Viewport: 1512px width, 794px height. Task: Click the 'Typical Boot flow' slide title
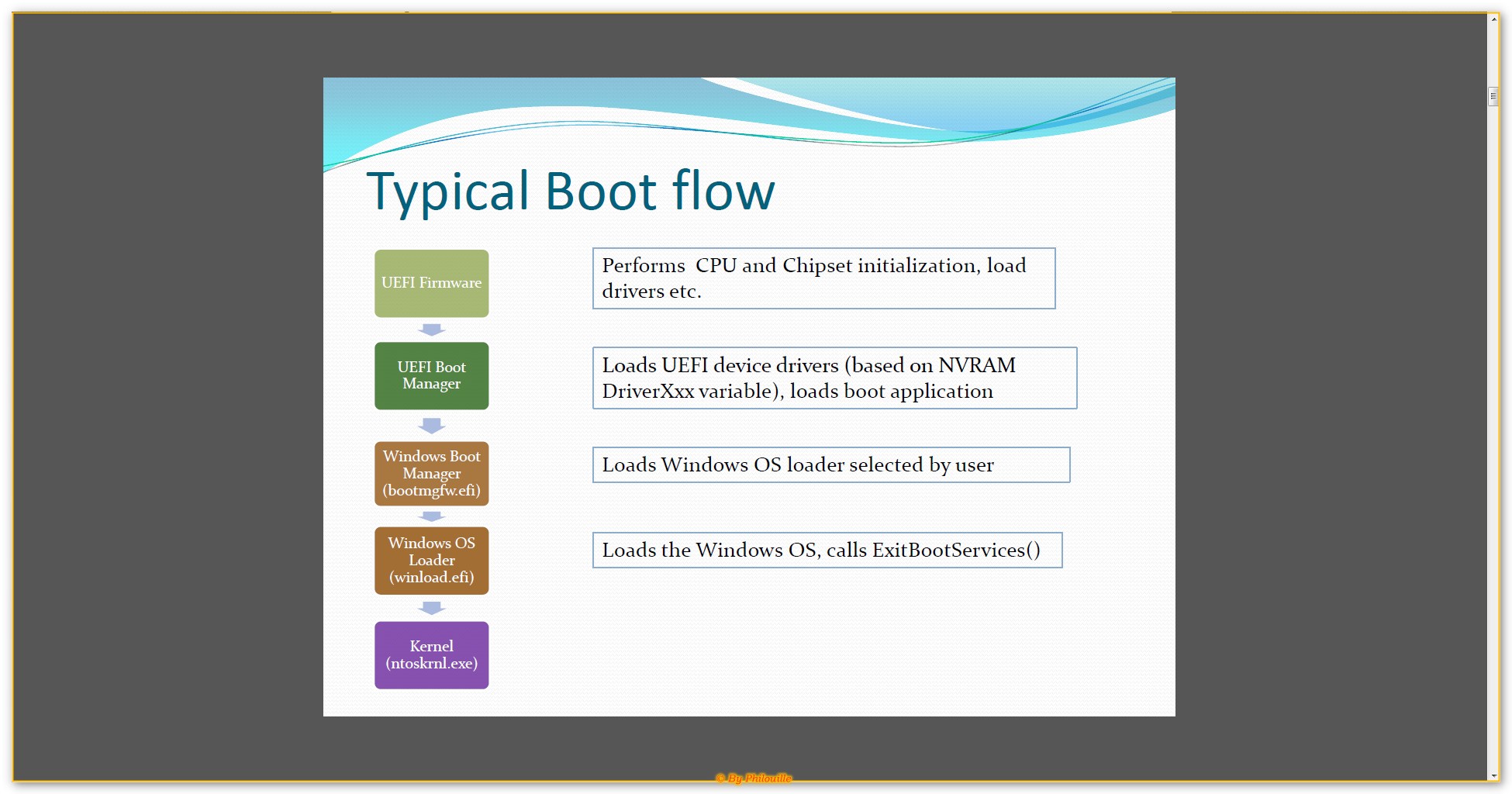click(570, 192)
